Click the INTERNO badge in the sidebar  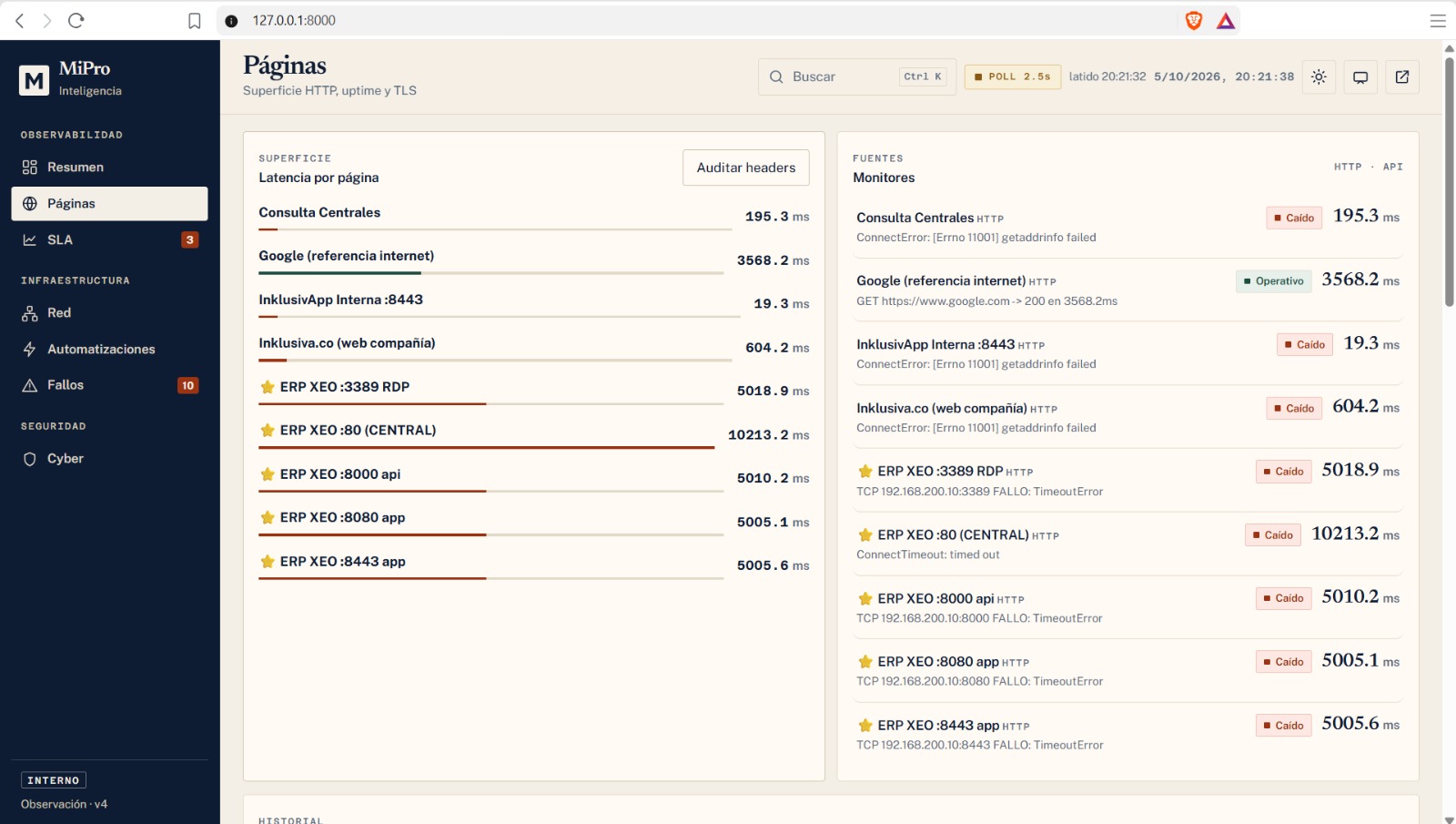point(54,780)
